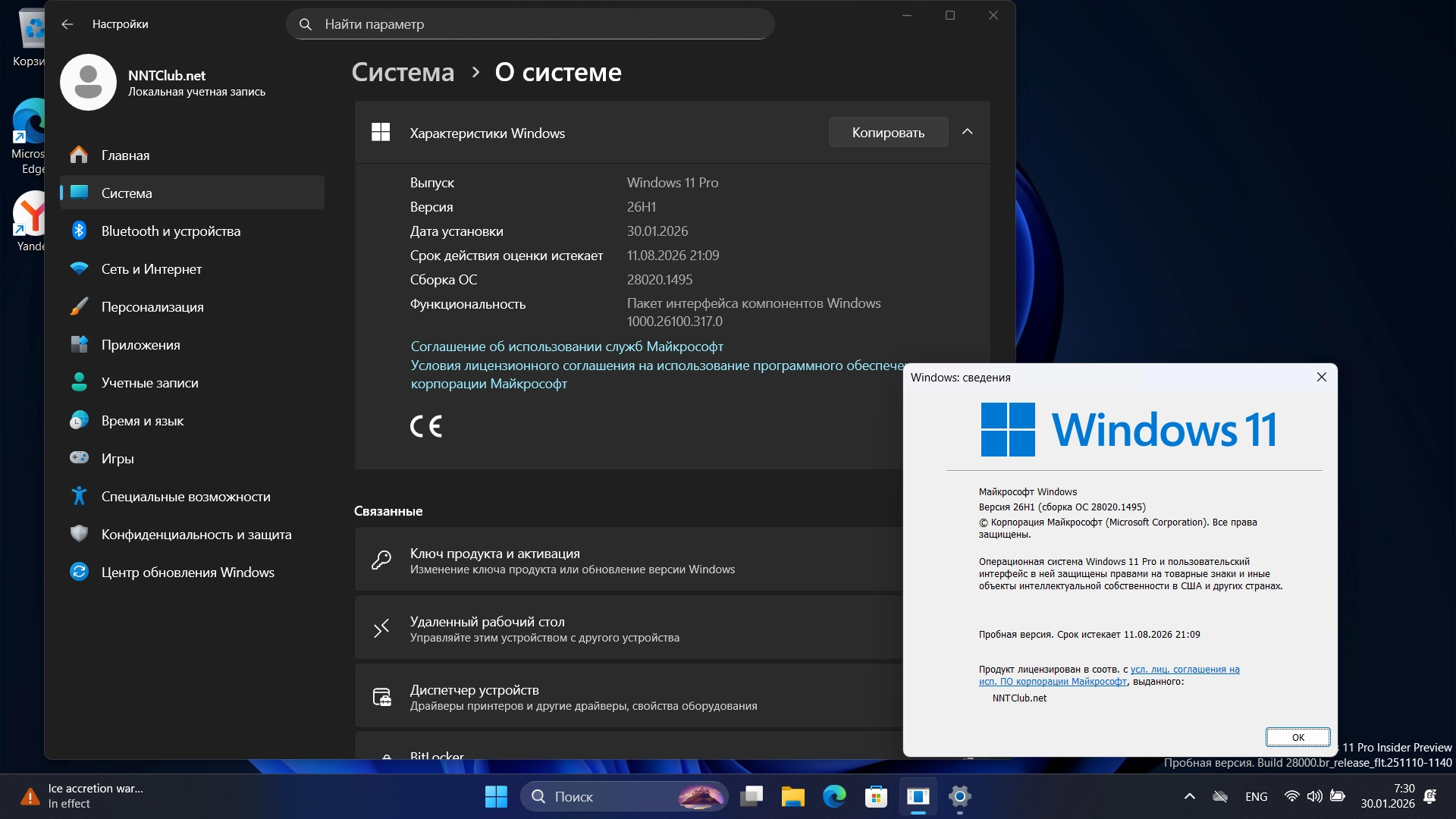Open the volume speaker tray icon
The image size is (1456, 819).
pyautogui.click(x=1314, y=796)
